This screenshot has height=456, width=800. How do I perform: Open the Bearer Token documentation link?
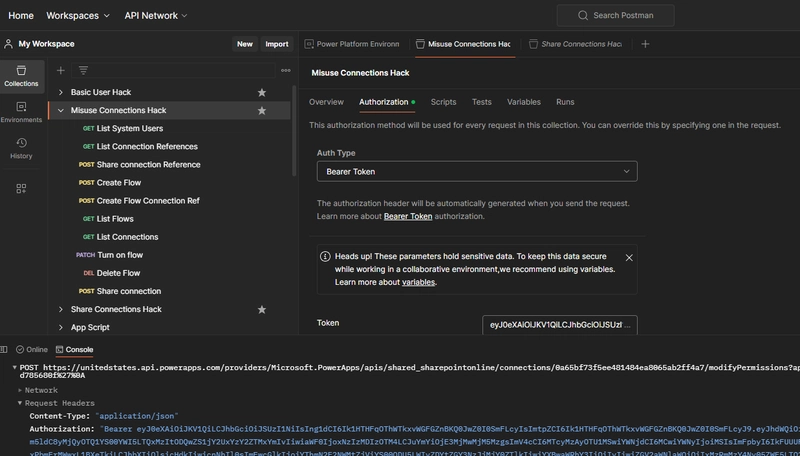pyautogui.click(x=408, y=216)
